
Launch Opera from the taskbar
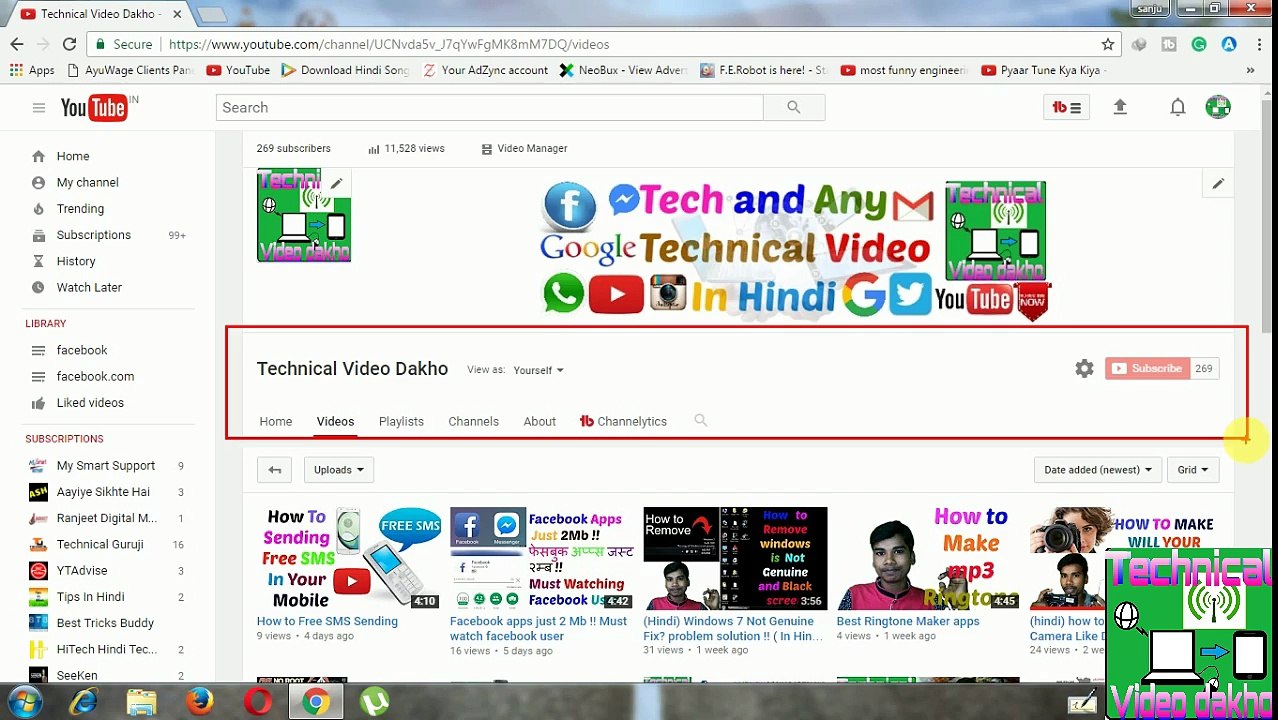point(258,702)
